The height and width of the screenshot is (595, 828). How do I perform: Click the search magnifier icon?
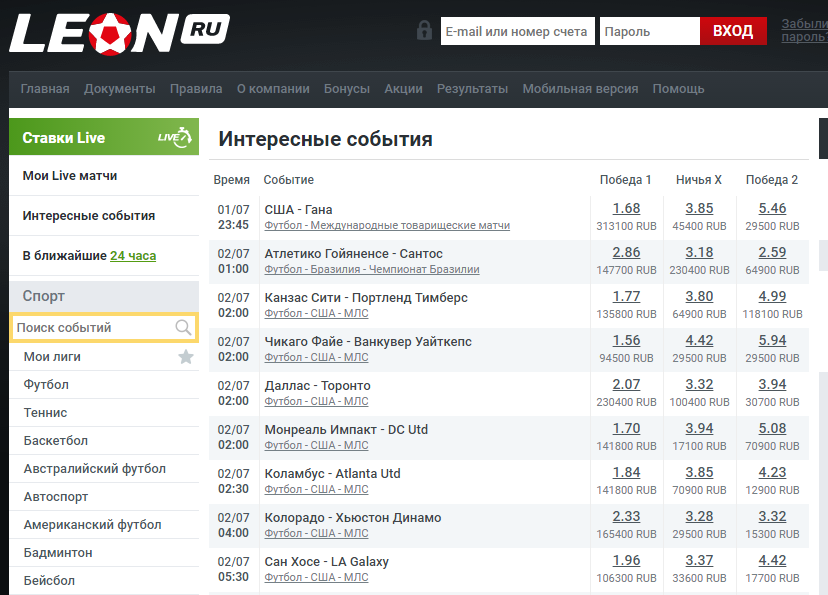(183, 327)
